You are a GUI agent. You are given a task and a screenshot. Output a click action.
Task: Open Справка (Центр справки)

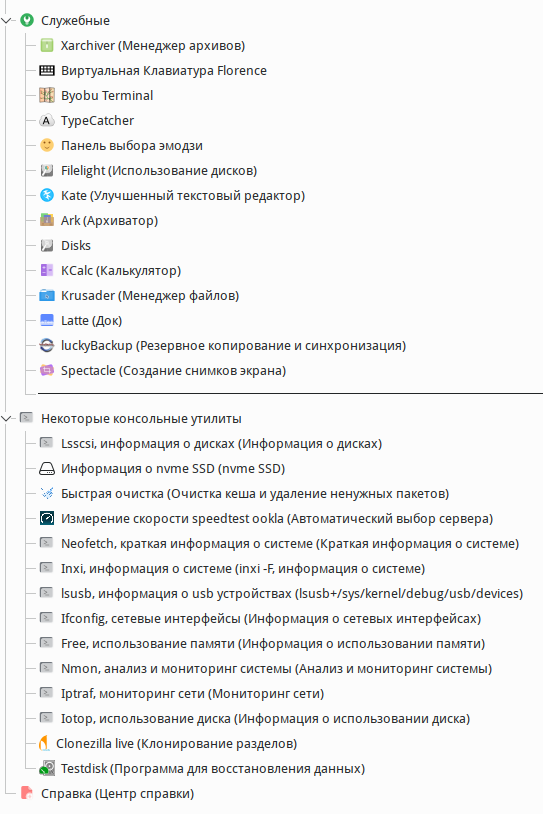coord(117,794)
